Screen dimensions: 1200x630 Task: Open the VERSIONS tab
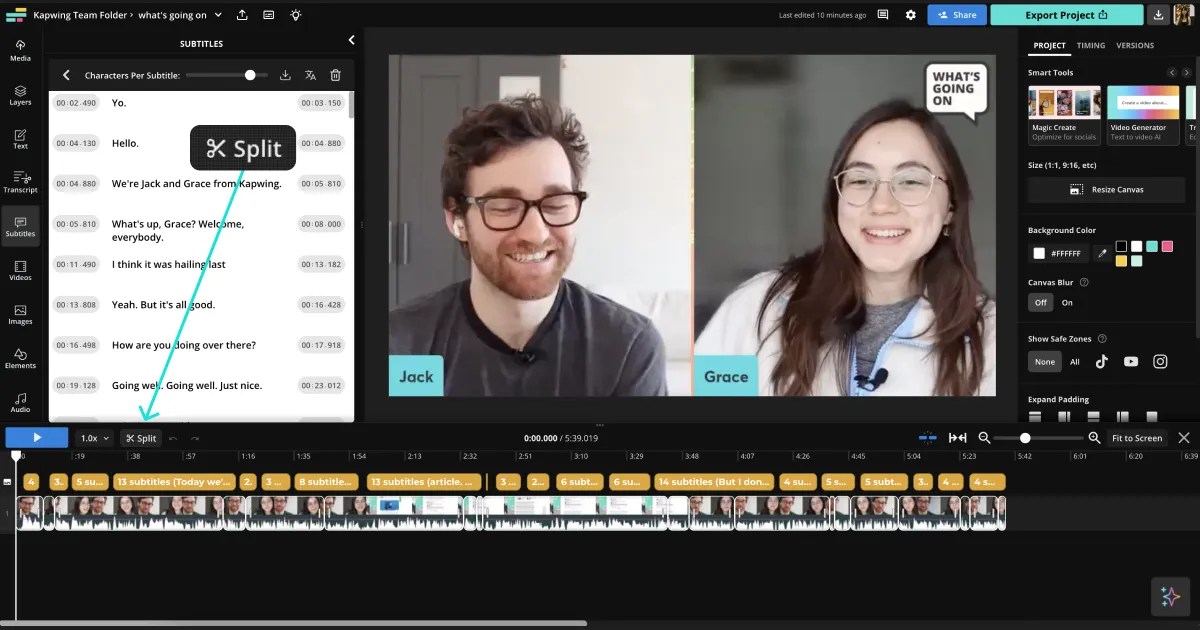(x=1135, y=45)
